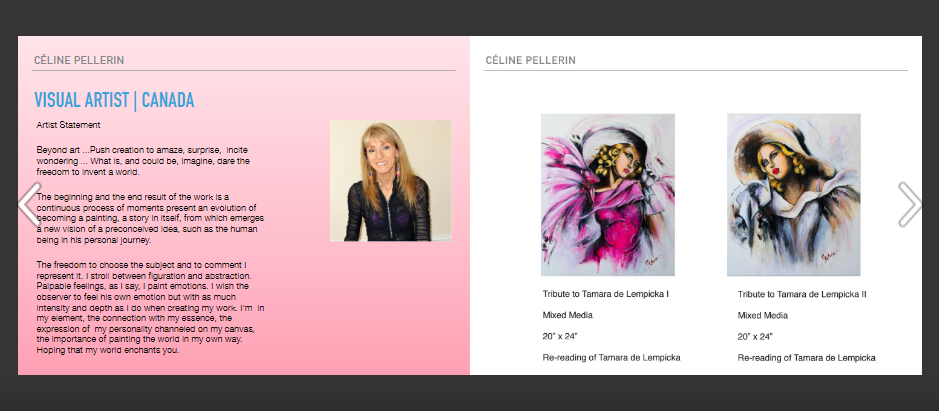The width and height of the screenshot is (939, 411).
Task: Click the Artist Statement label
Action: 68,125
